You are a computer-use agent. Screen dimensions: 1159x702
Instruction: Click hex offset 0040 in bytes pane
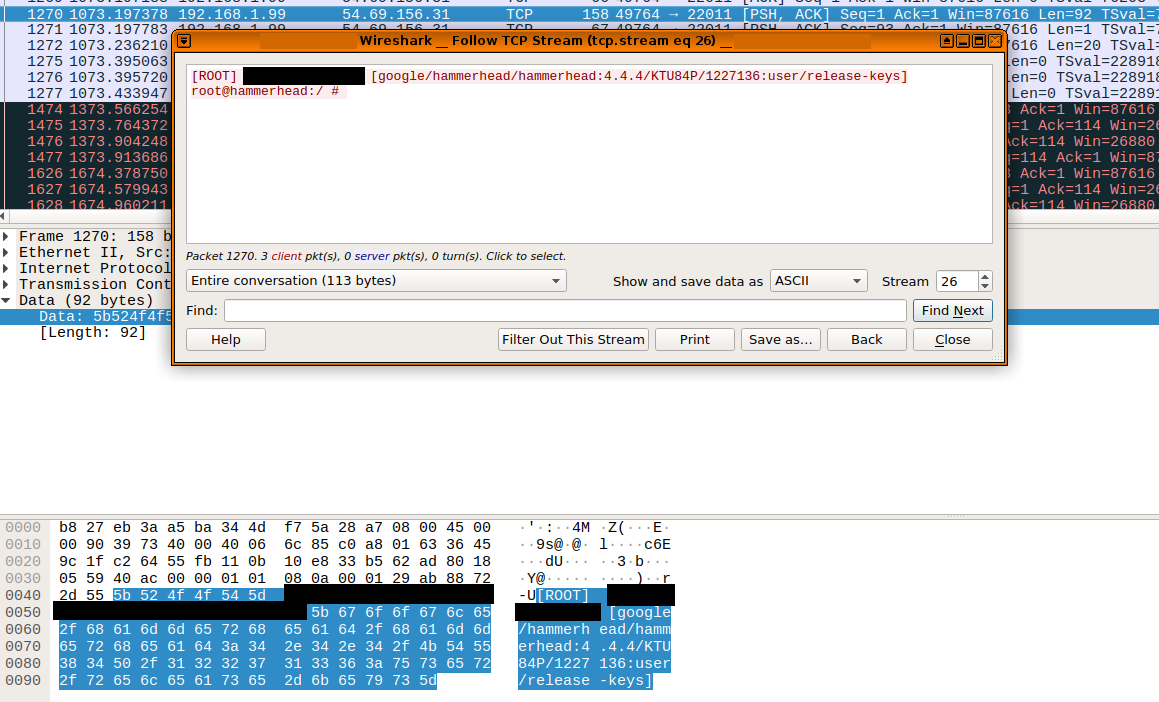pyautogui.click(x=23, y=596)
